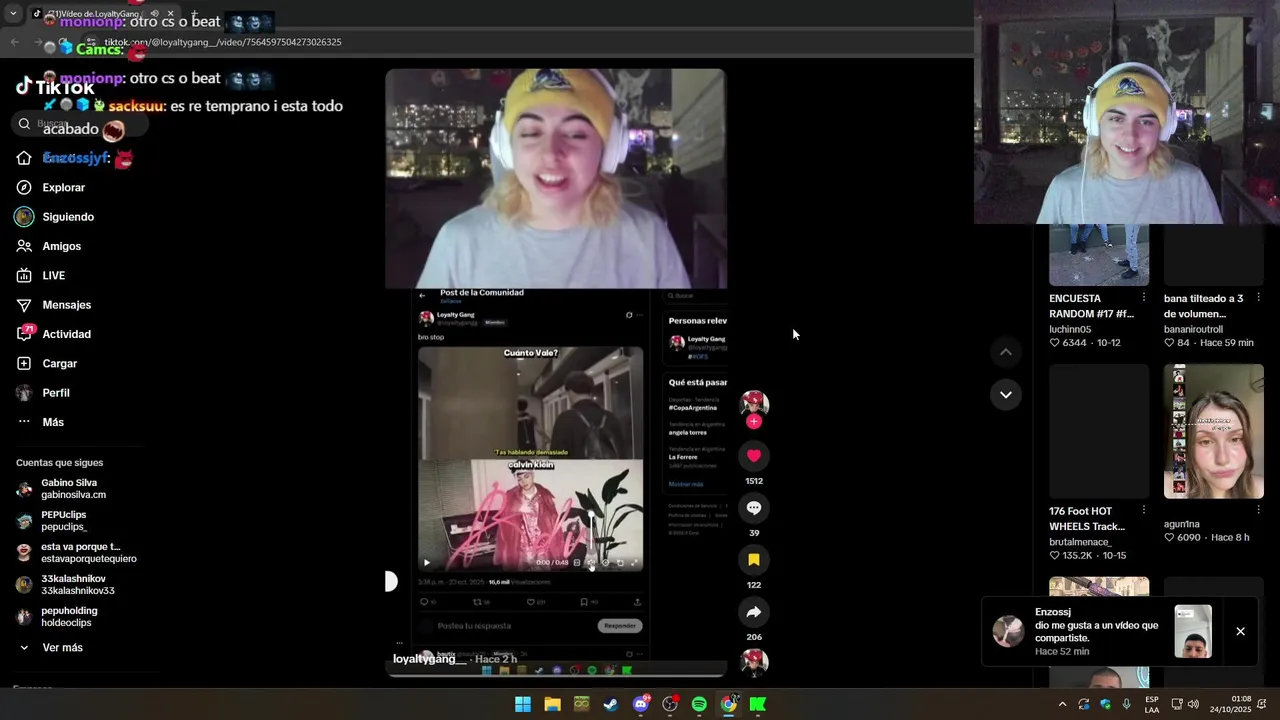Click the home icon in TikTok sidebar
1280x720 pixels.
pos(24,158)
